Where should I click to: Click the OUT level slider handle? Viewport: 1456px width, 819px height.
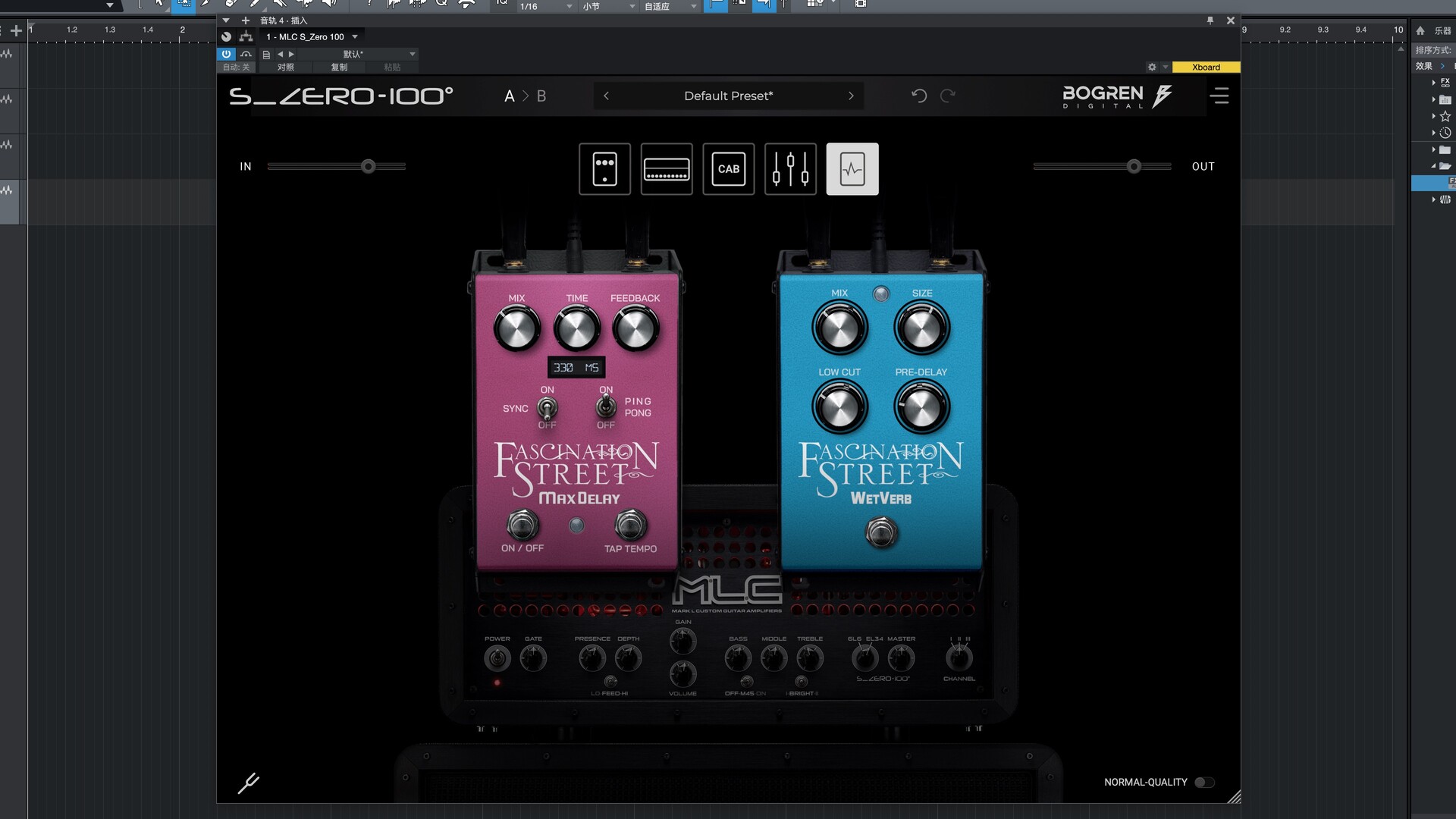(1134, 166)
